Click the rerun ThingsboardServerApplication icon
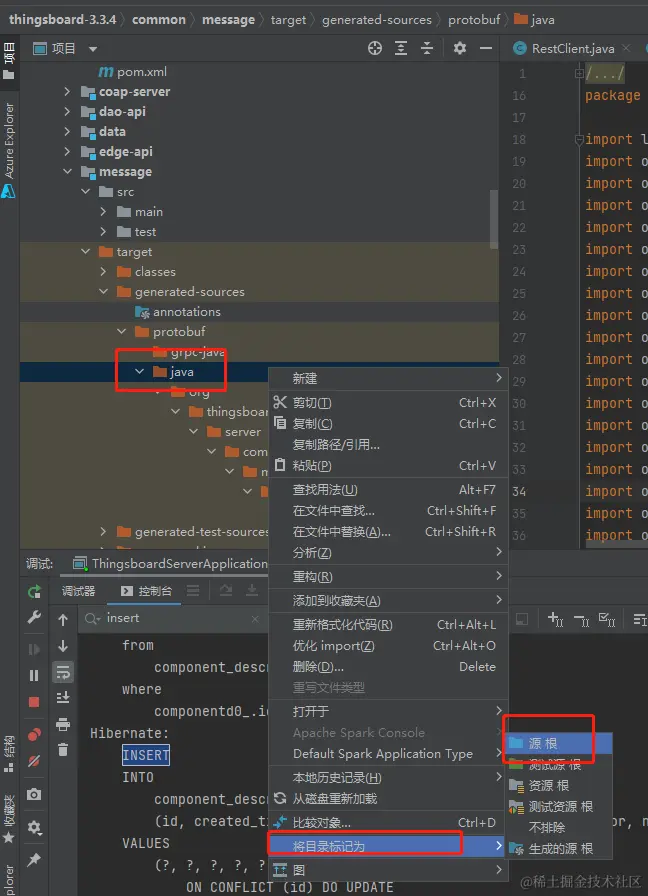This screenshot has height=896, width=648. pos(34,591)
